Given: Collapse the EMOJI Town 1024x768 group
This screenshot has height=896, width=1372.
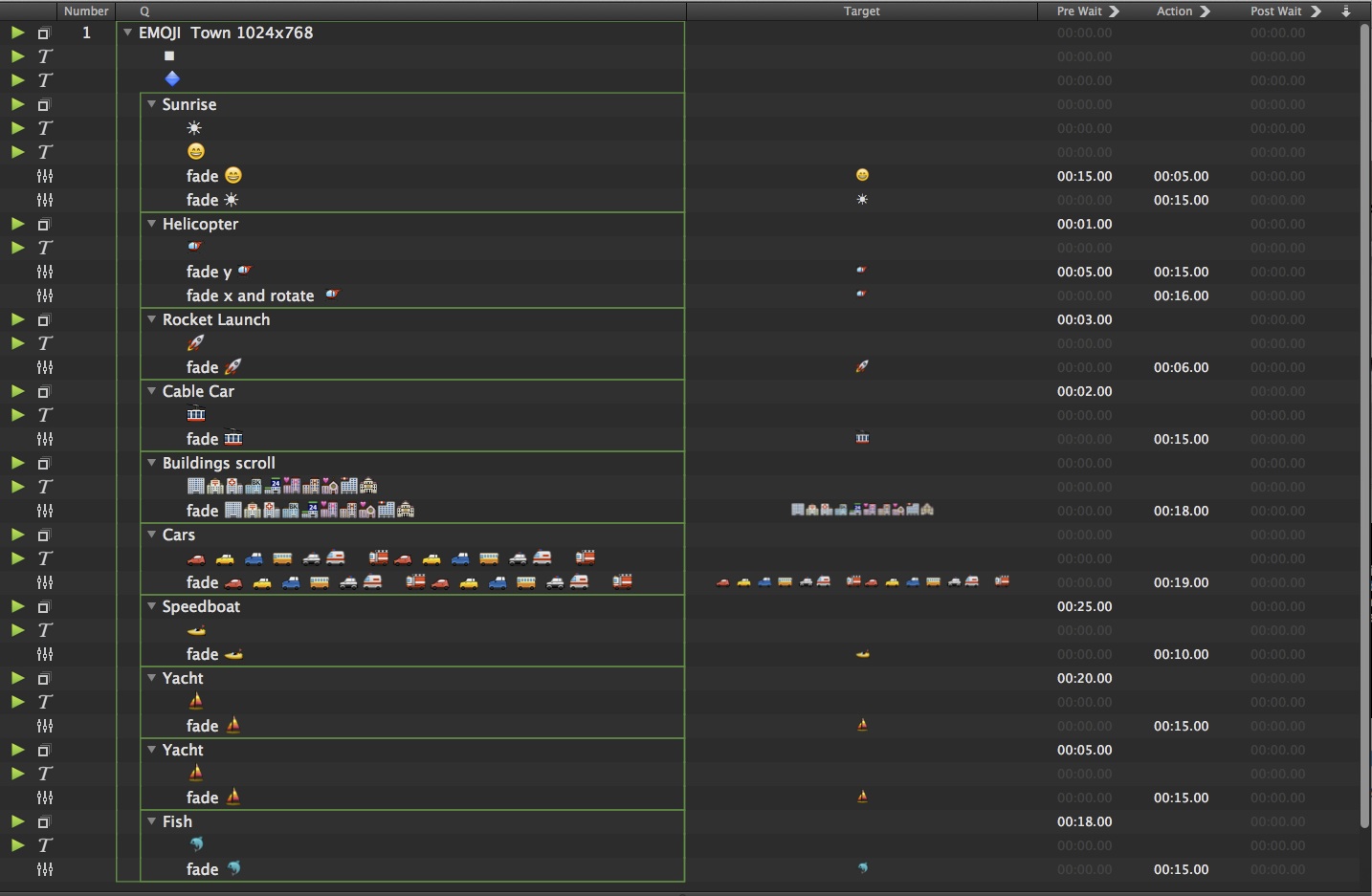Looking at the screenshot, I should [128, 33].
